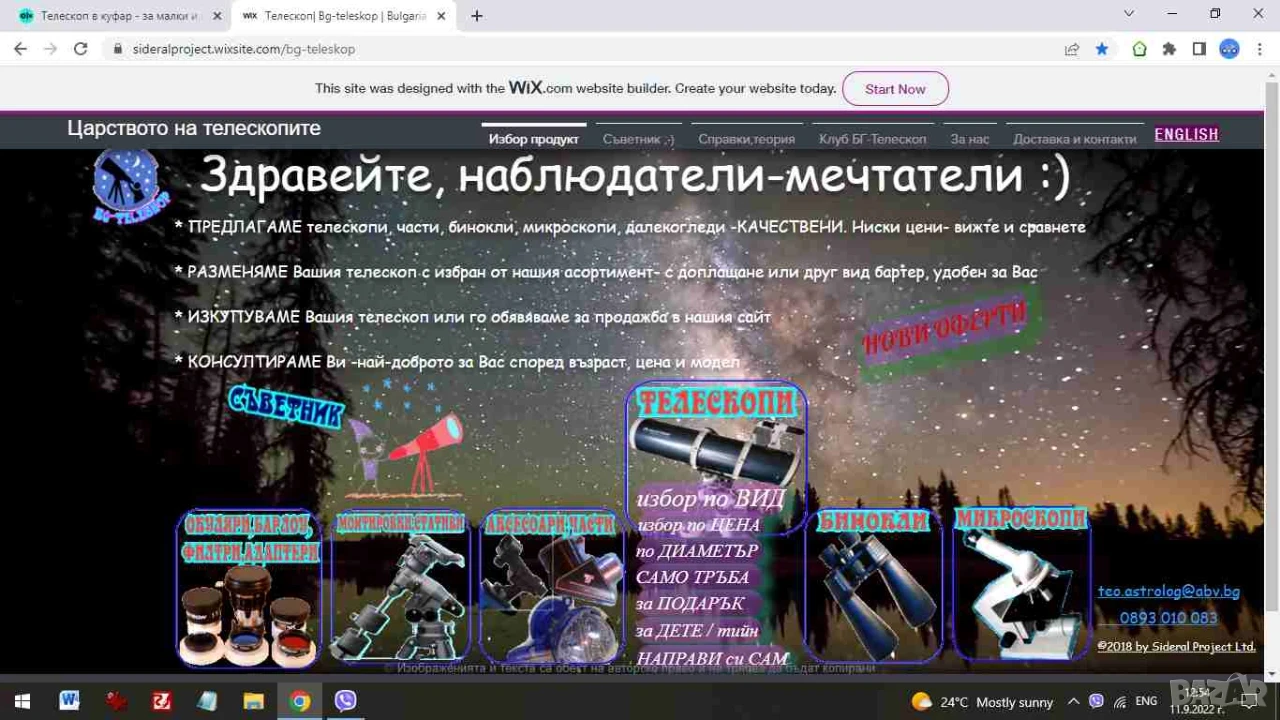Open the Chrome side panel icon
The height and width of the screenshot is (720, 1280).
[x=1199, y=48]
